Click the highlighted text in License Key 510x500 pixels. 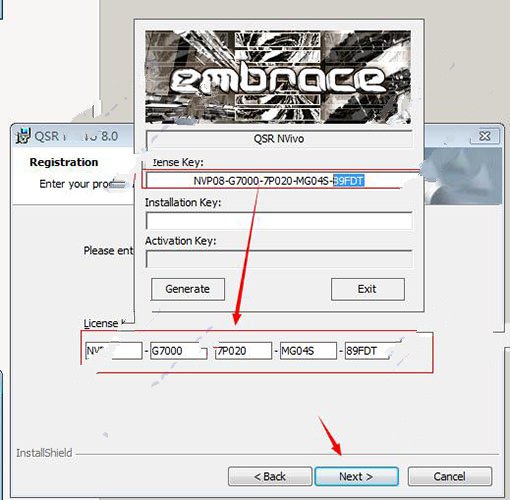pyautogui.click(x=349, y=181)
